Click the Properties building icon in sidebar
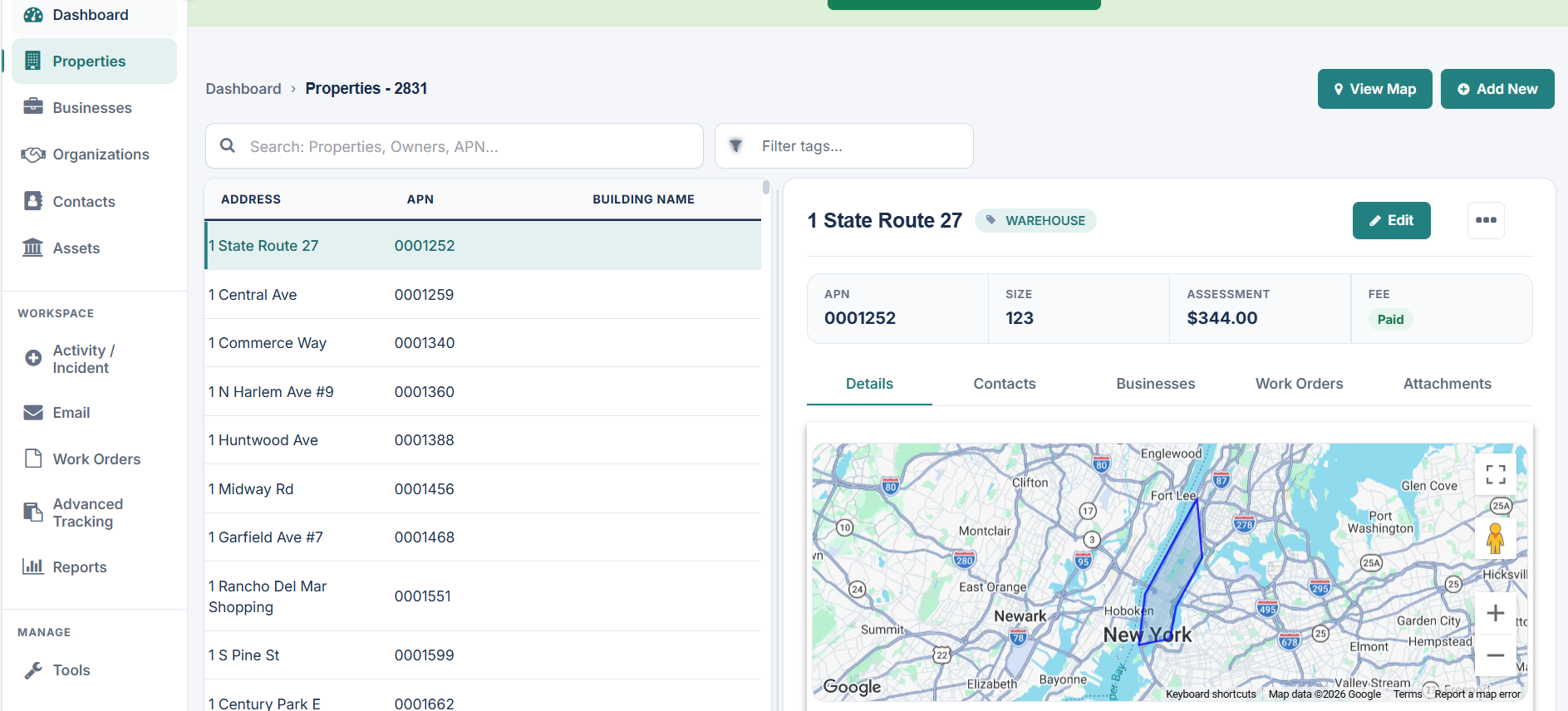Screen dimensions: 1568x711 (x=33, y=61)
